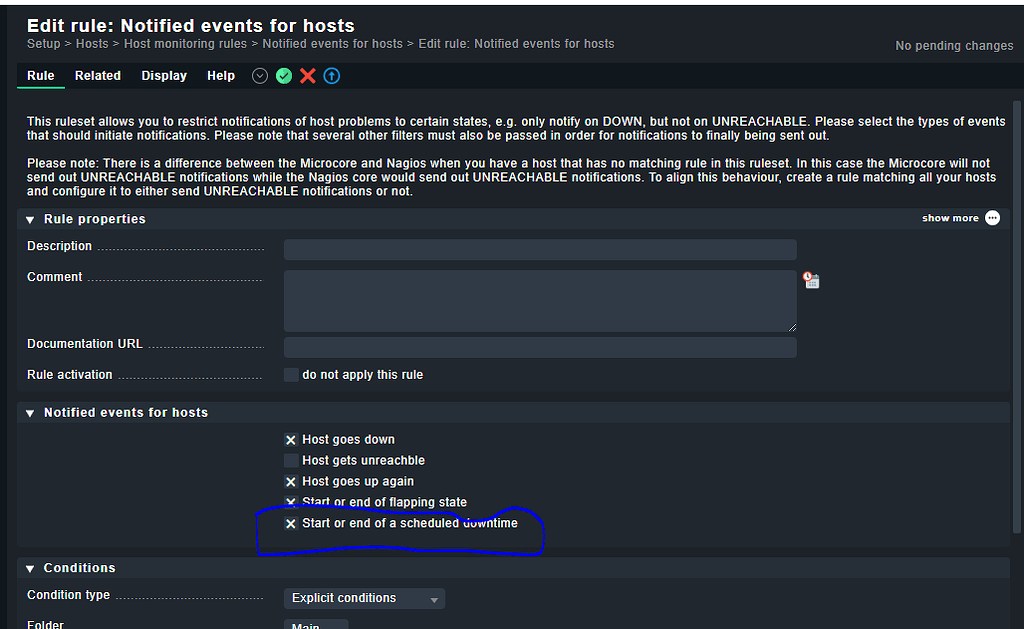Disable the Host goes down checkbox

pyautogui.click(x=290, y=439)
